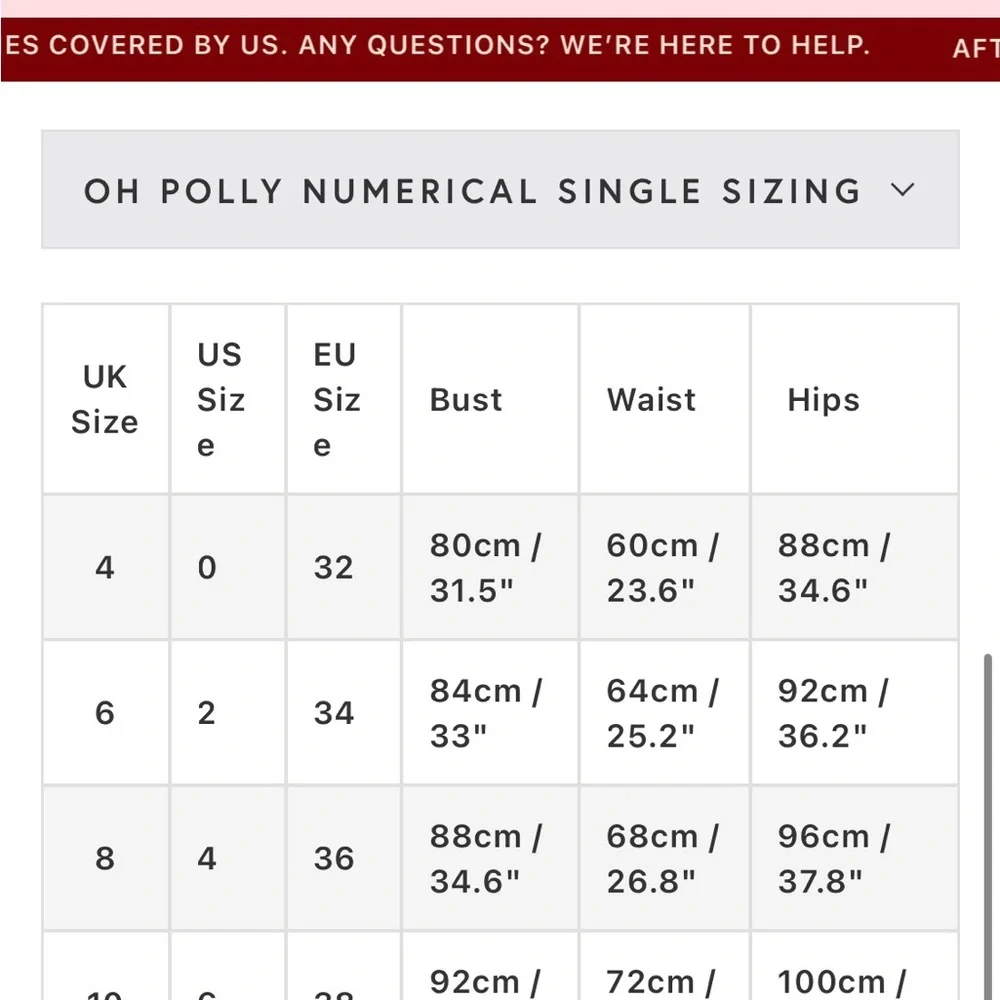Image resolution: width=1000 pixels, height=1000 pixels.
Task: Select the Bust column header
Action: click(x=466, y=399)
